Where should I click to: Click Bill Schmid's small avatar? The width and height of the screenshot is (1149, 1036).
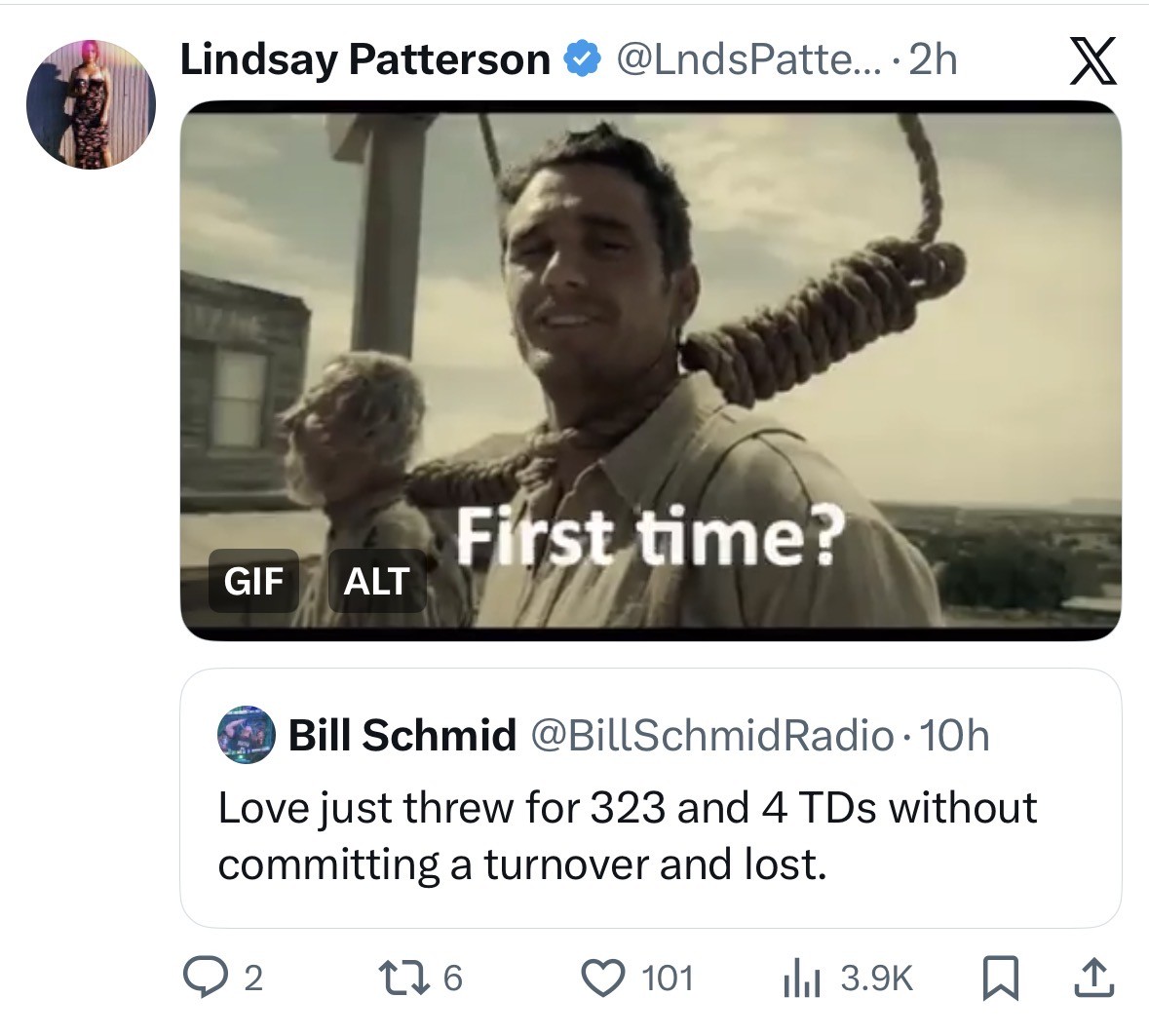pos(244,735)
